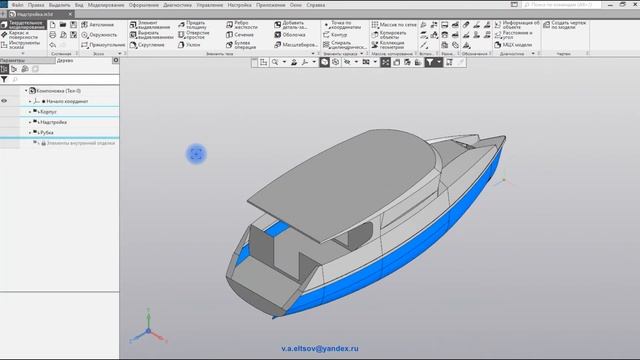
Task: Click Придать толщину tool
Action: point(193,25)
